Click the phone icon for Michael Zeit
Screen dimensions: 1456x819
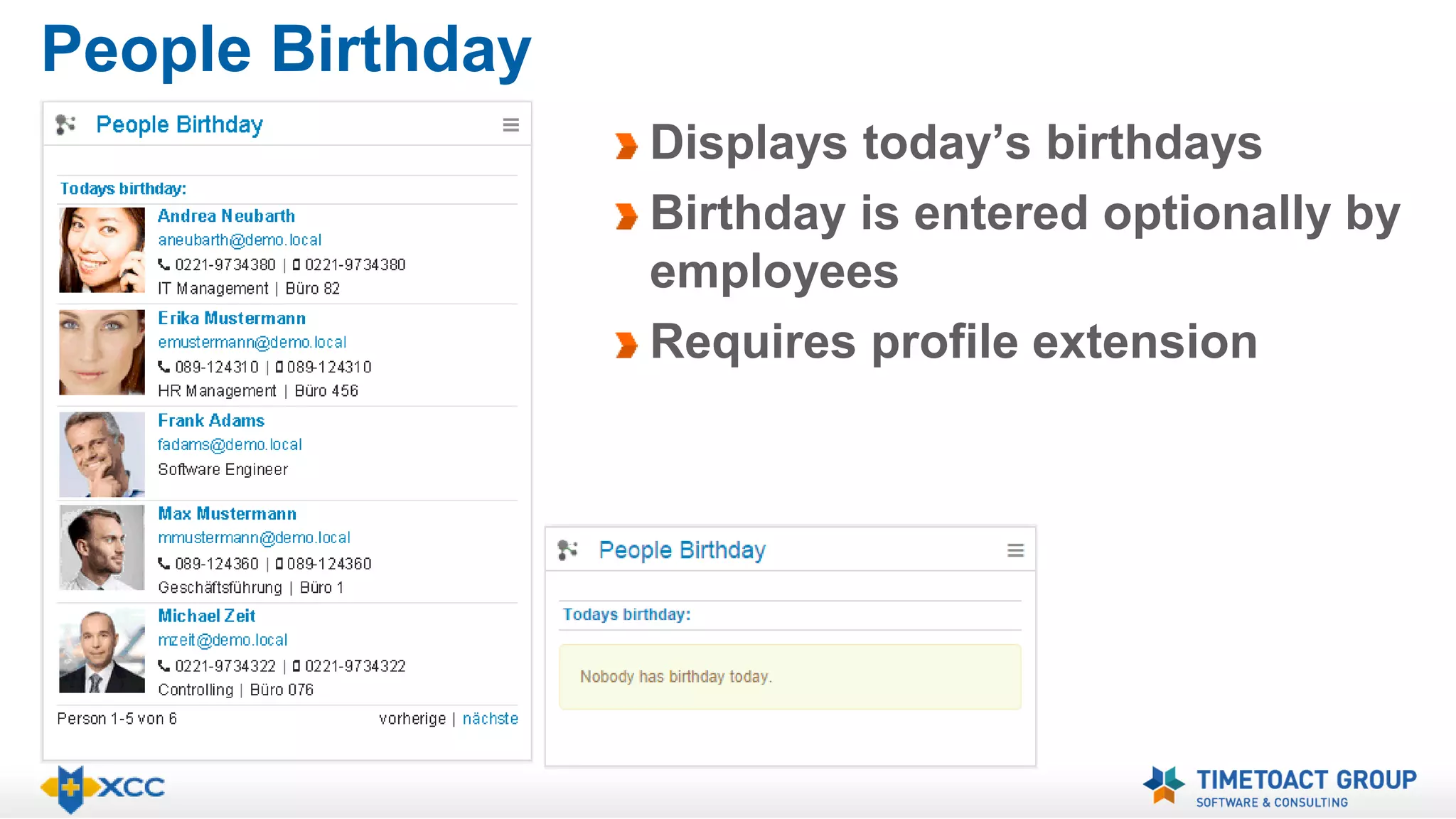pos(164,666)
